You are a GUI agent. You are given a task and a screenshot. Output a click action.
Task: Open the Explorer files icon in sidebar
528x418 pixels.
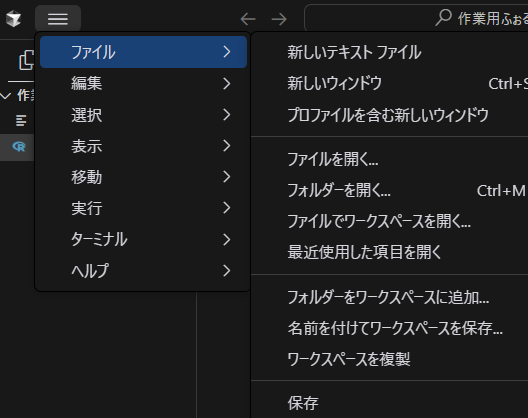click(27, 60)
